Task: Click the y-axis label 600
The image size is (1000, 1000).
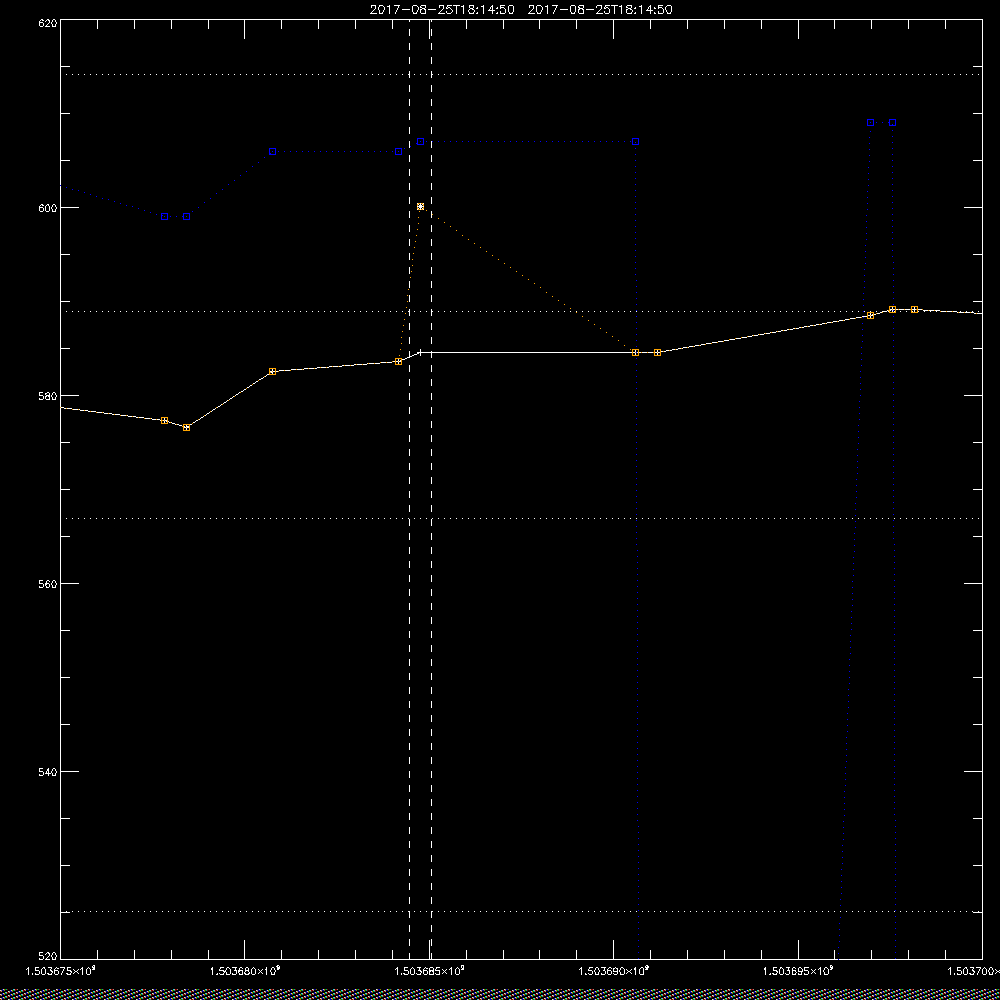Action: (49, 208)
